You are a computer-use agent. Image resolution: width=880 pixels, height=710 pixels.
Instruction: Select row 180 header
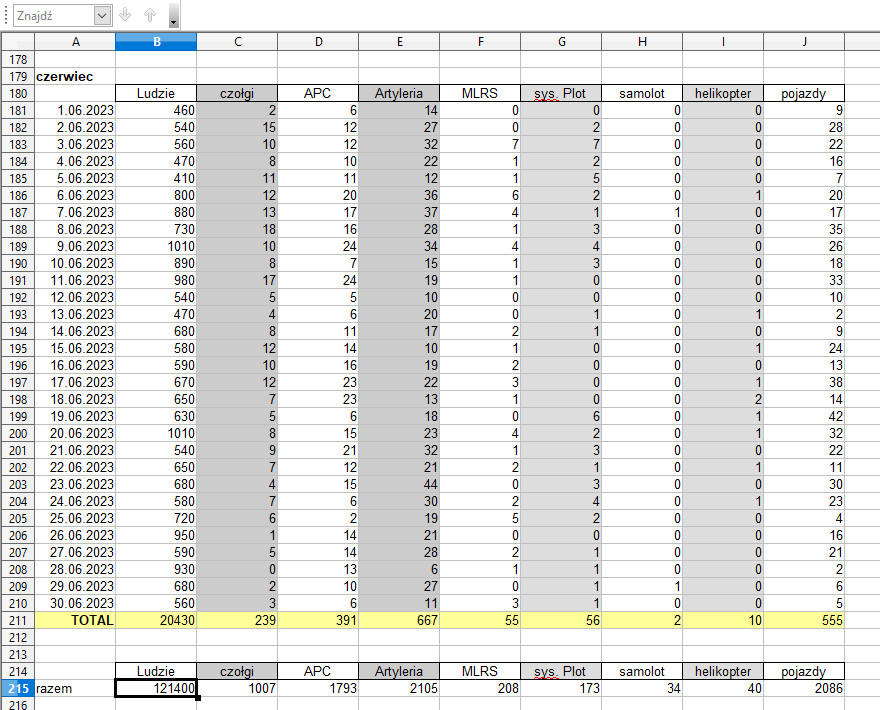(x=18, y=93)
